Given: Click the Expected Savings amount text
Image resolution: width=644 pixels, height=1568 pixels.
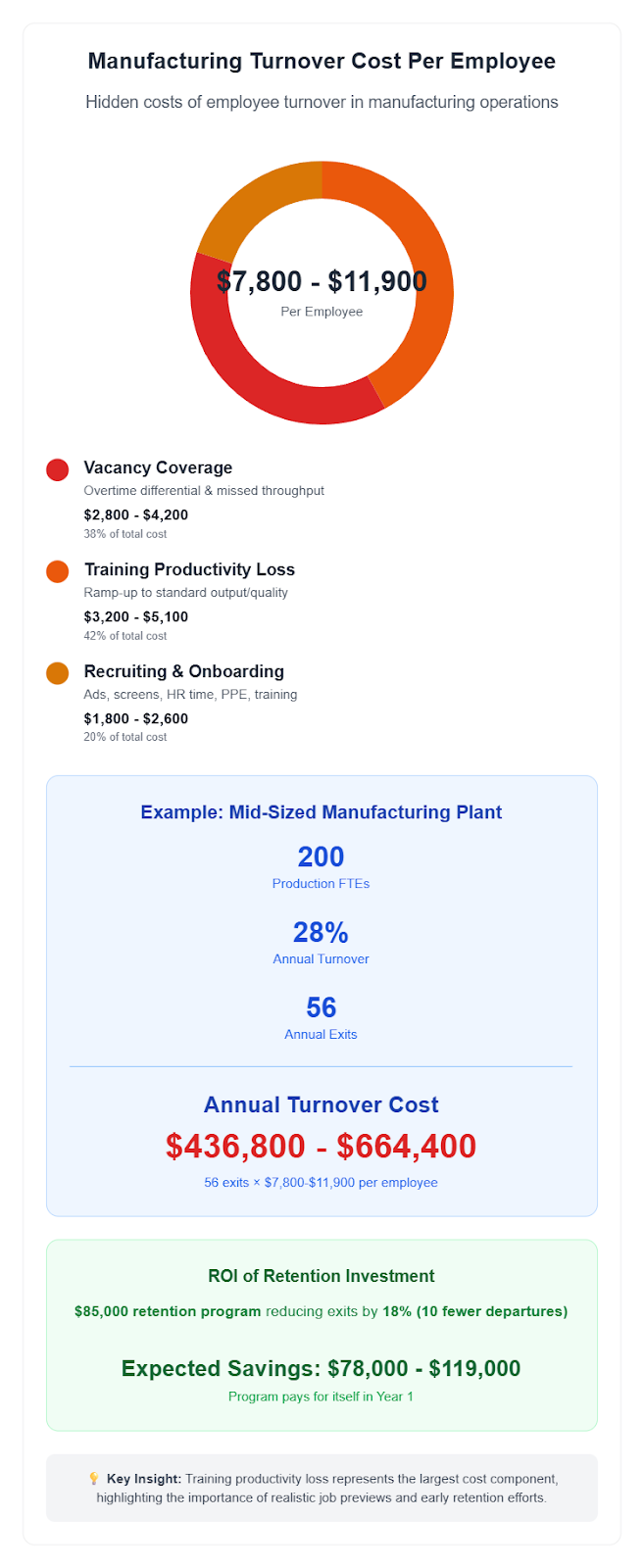Looking at the screenshot, I should (321, 1369).
